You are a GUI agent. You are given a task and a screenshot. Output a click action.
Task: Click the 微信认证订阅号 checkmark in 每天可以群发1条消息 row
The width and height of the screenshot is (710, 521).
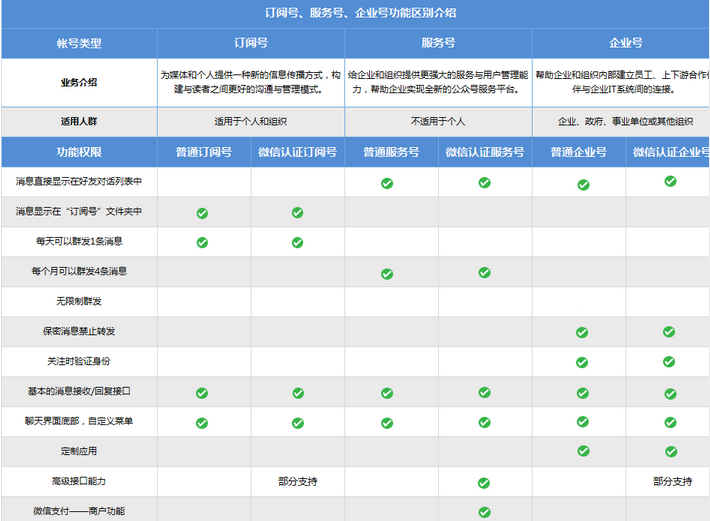pos(297,243)
